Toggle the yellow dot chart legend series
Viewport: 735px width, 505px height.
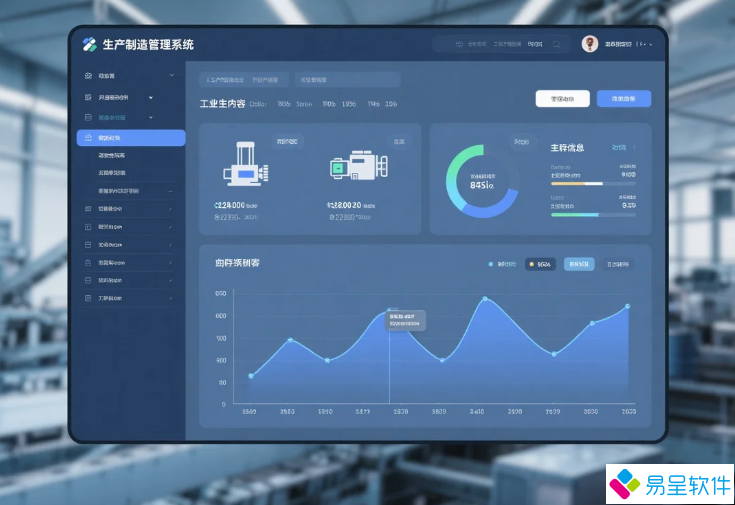point(532,264)
